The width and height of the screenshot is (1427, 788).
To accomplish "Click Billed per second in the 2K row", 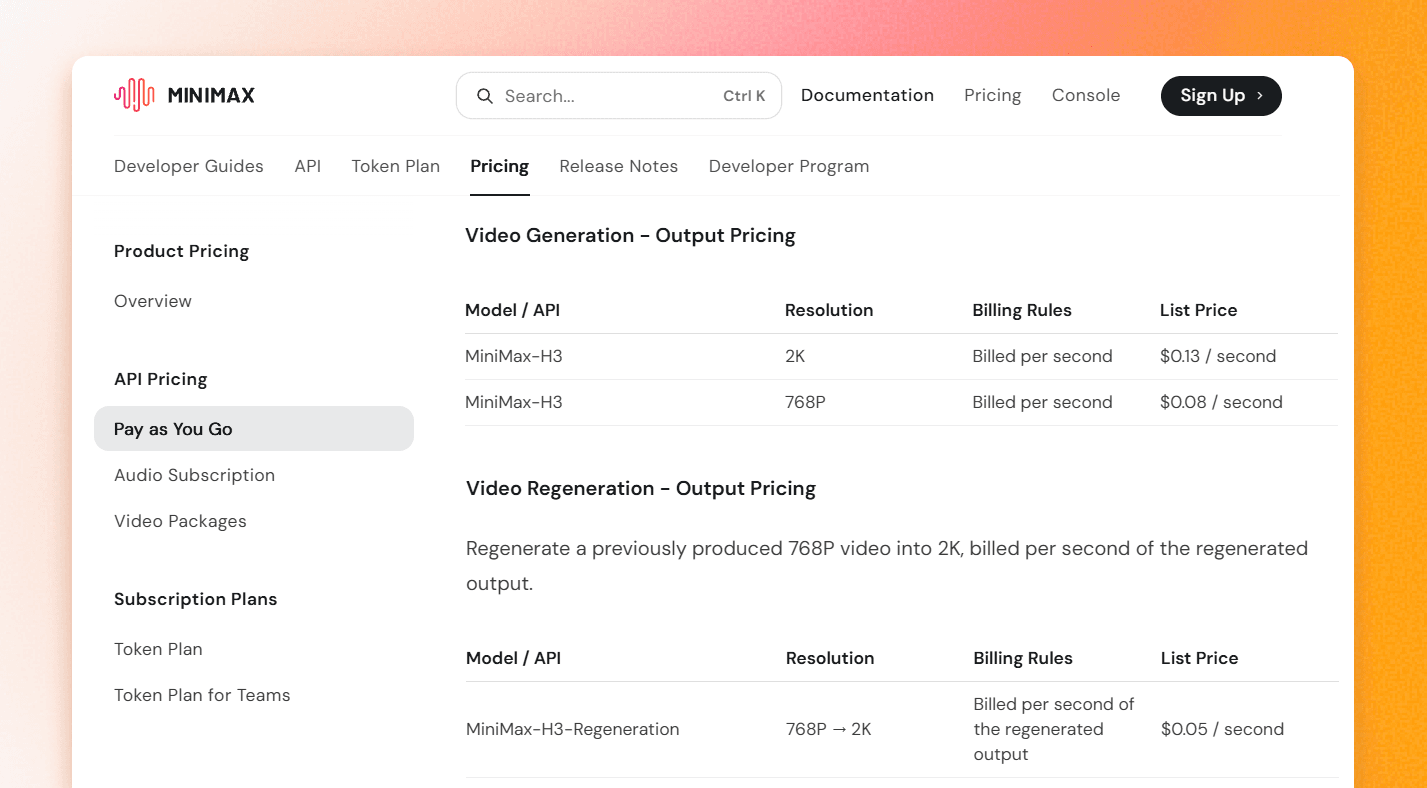I will tap(1042, 356).
